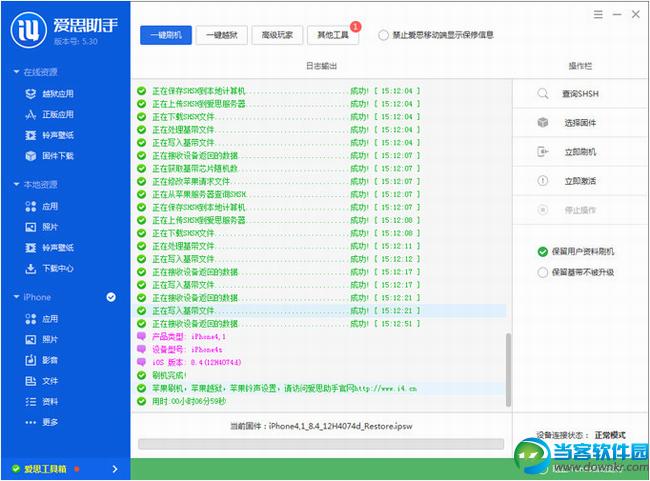Open 下载中心 download center

[56, 268]
